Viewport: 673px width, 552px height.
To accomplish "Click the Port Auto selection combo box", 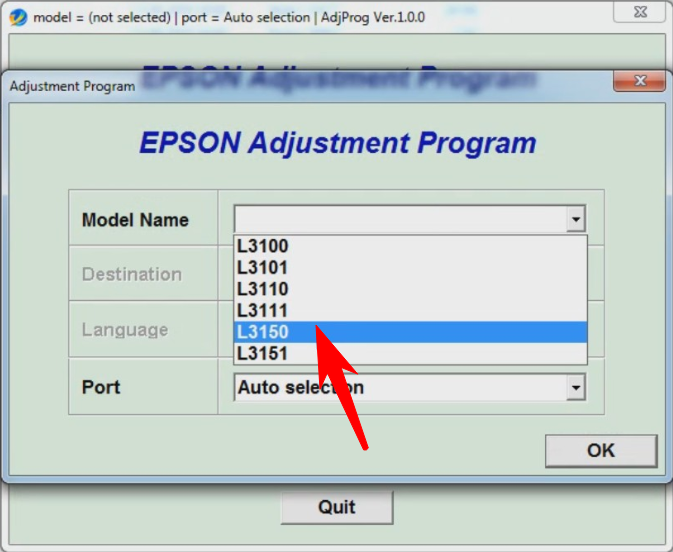I will click(399, 387).
